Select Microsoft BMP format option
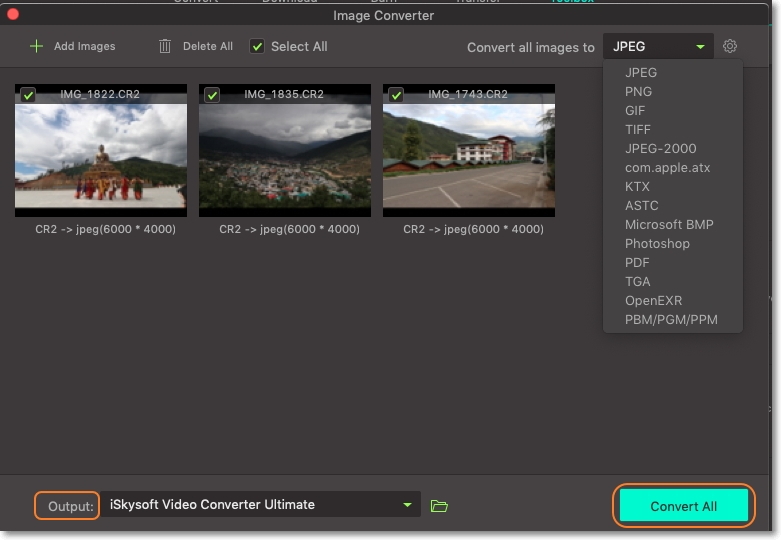 coord(669,225)
